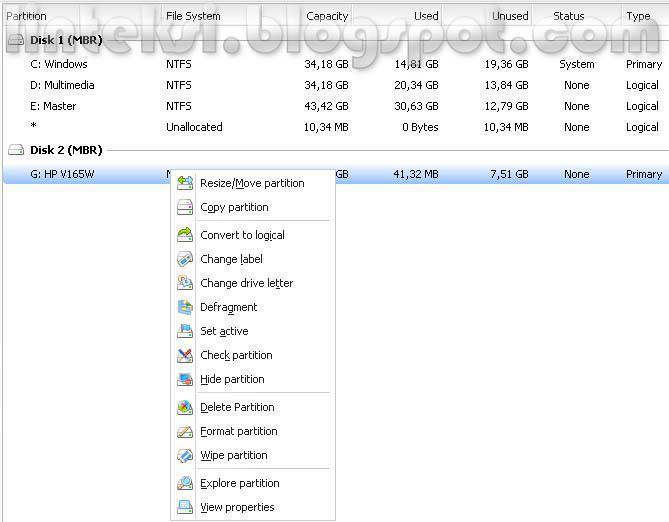This screenshot has width=669, height=522.
Task: Click the Hide partition icon
Action: pos(185,379)
